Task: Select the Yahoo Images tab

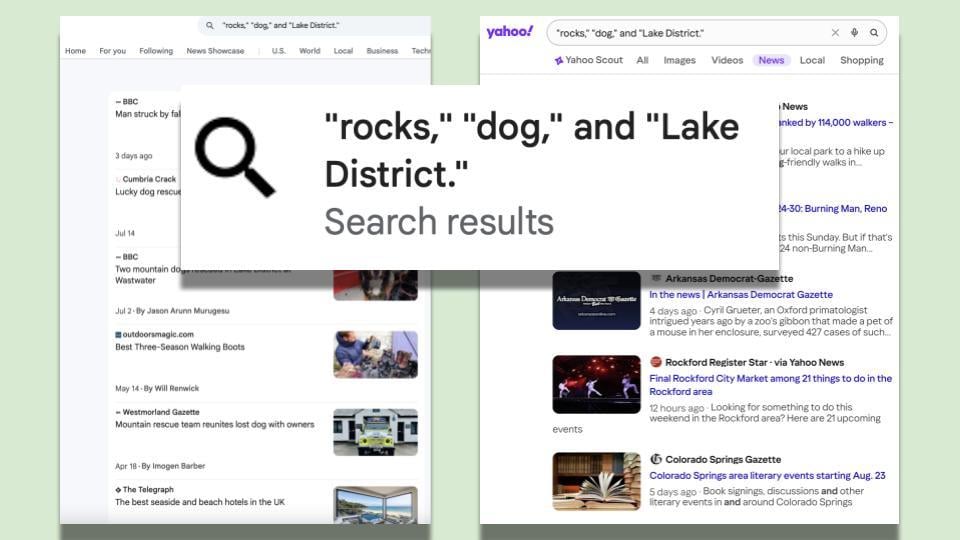Action: click(x=680, y=60)
